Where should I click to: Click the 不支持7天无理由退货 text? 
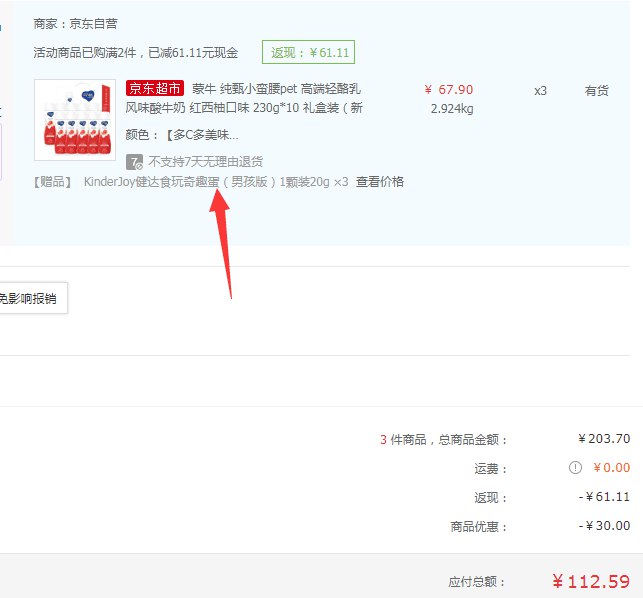coord(205,162)
